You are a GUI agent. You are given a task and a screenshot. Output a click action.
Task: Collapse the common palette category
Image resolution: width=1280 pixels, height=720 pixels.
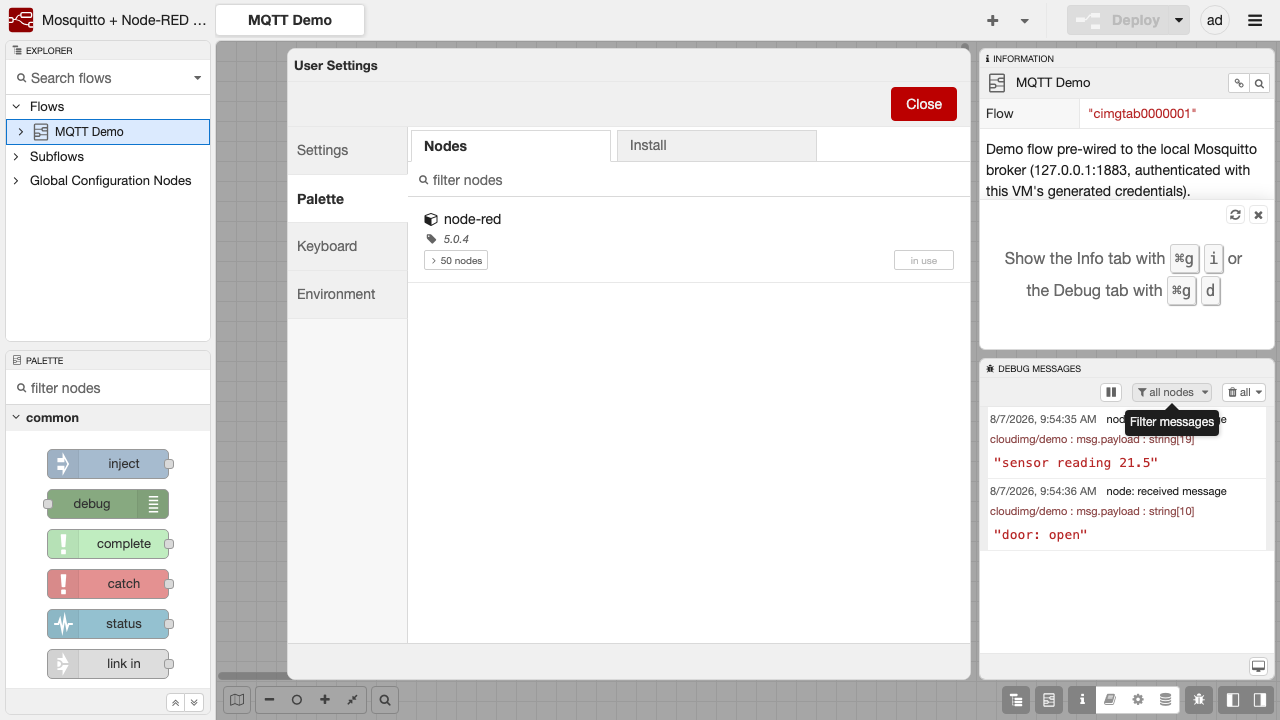click(108, 418)
